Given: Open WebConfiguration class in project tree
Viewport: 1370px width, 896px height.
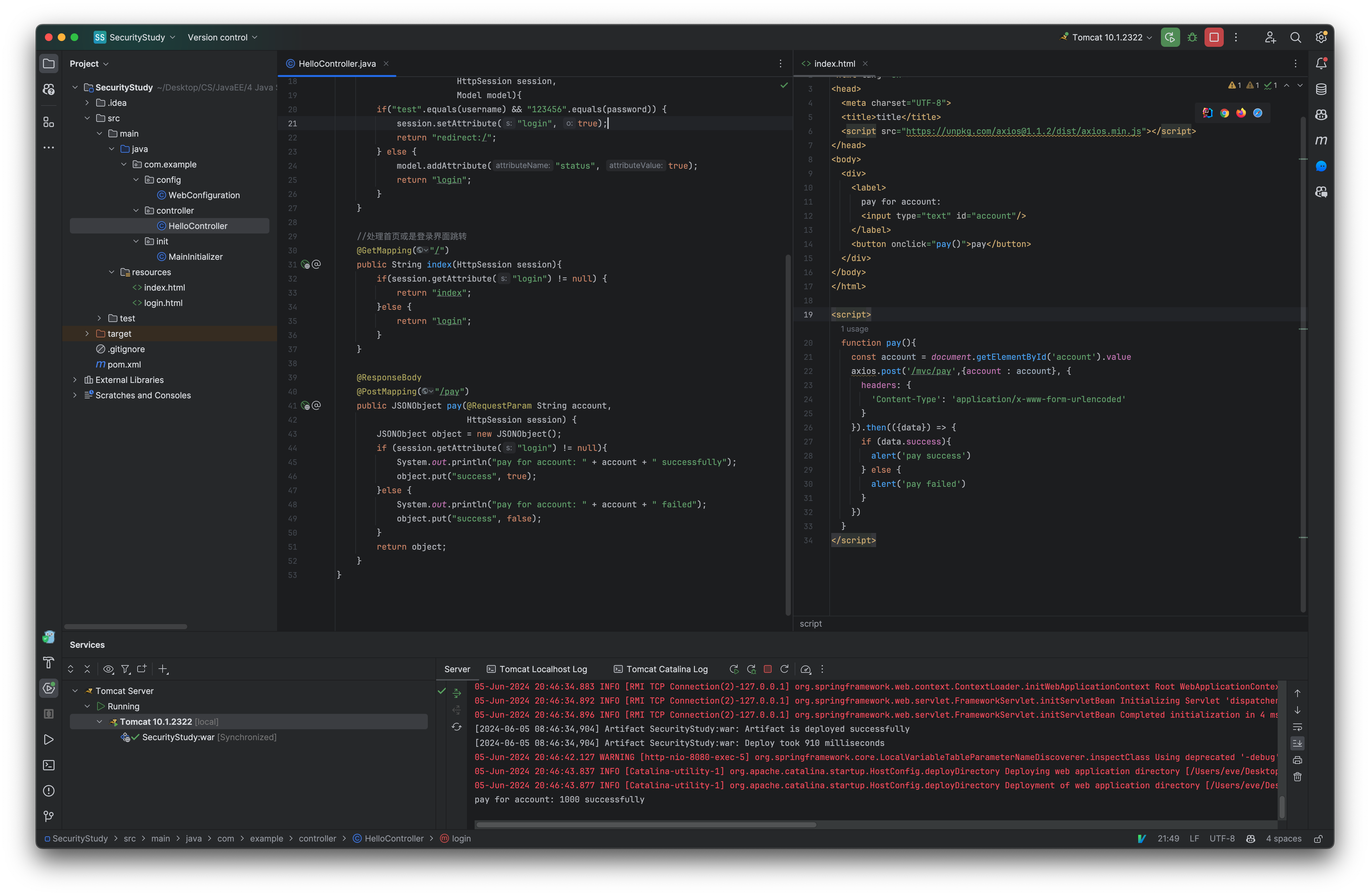Looking at the screenshot, I should [198, 196].
